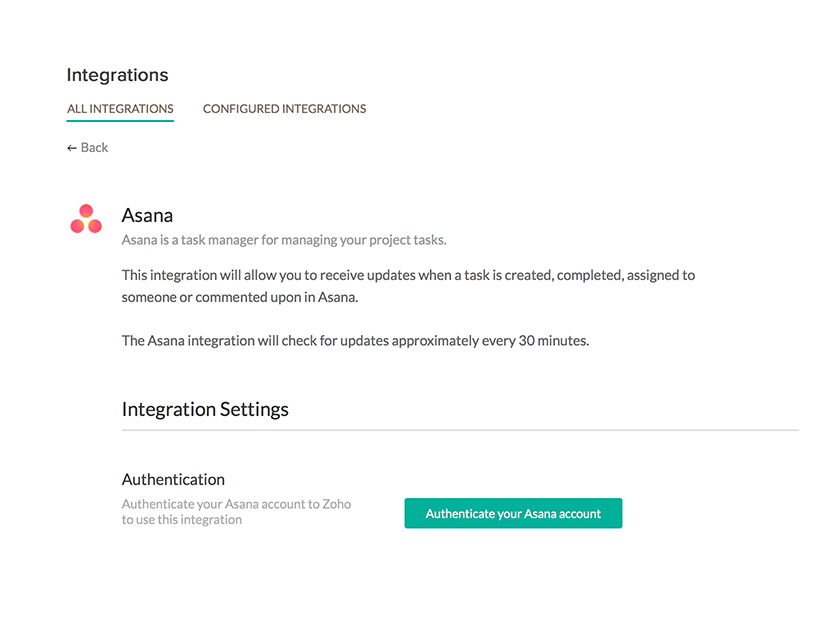Click the 'someone or commented upon in Asana' line

[240, 297]
